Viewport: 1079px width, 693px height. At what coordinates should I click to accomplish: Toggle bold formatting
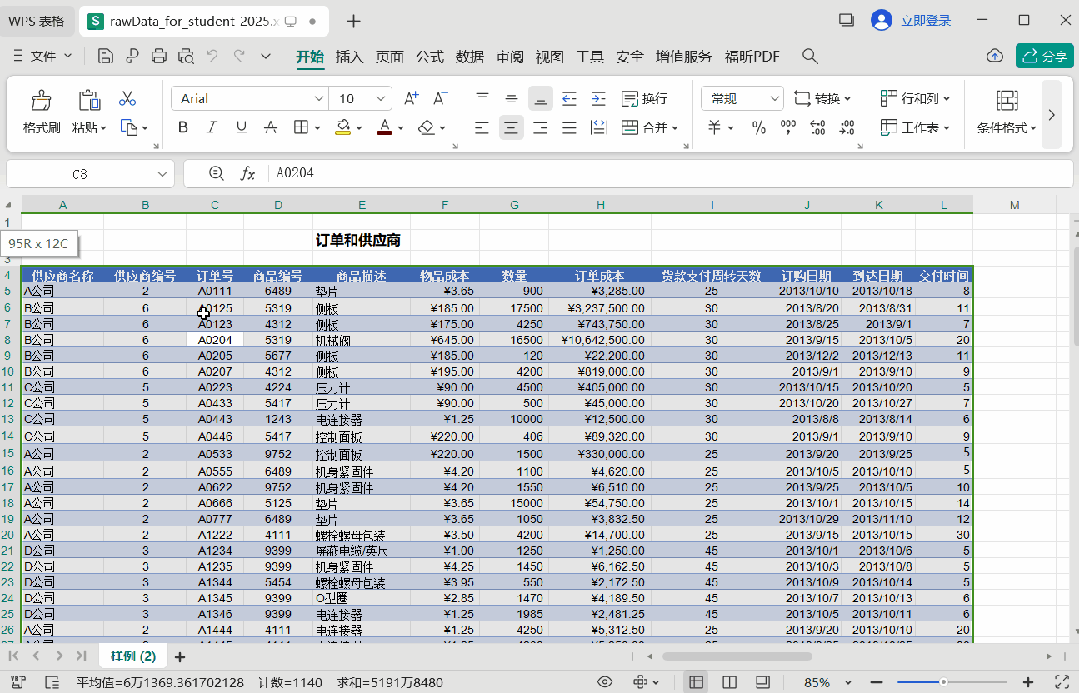183,127
